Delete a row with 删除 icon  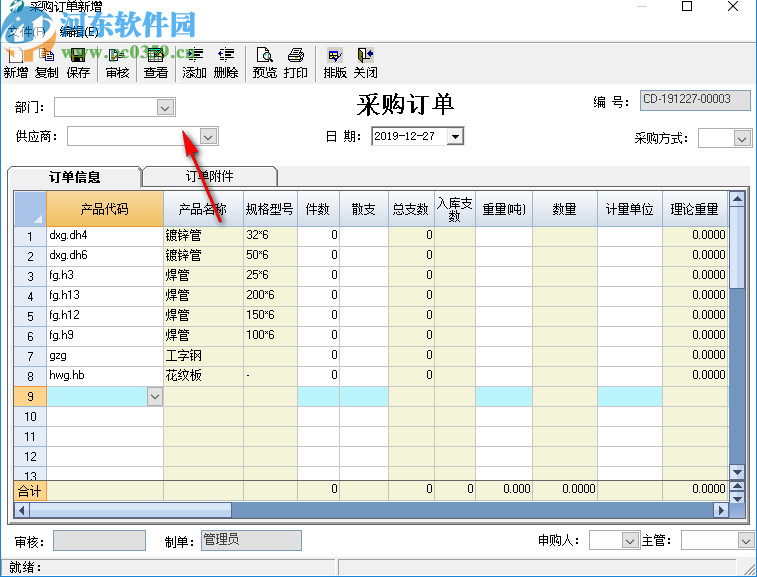[x=226, y=63]
